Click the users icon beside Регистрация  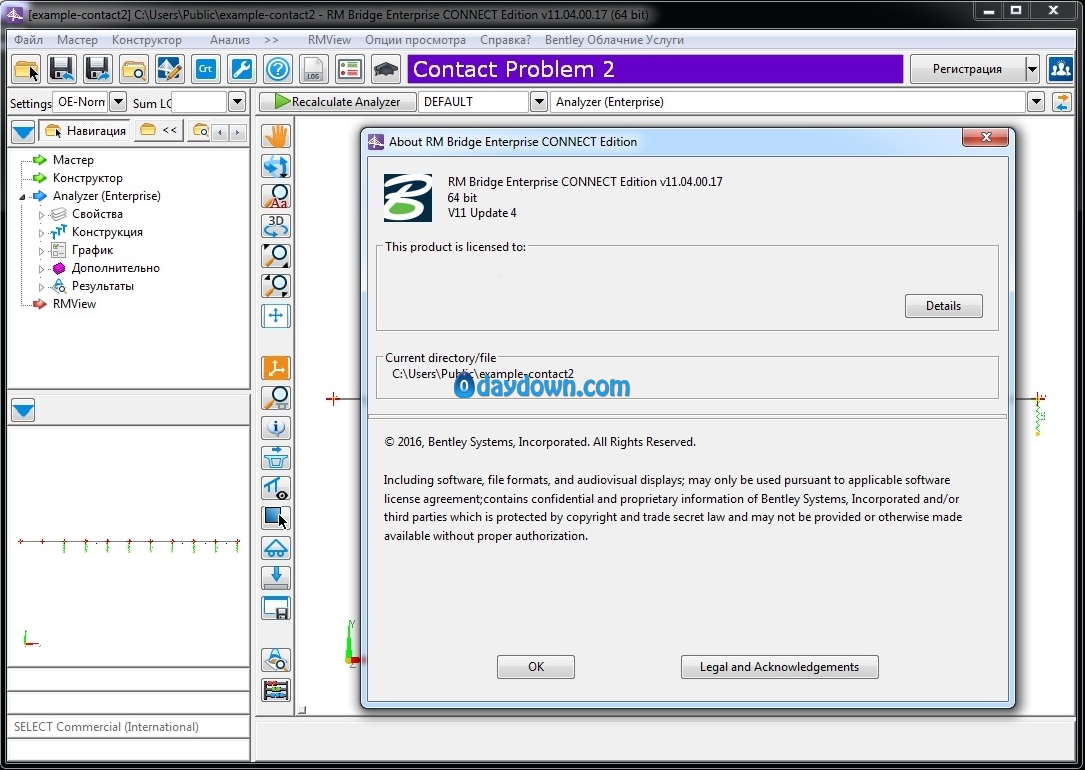pos(1060,69)
